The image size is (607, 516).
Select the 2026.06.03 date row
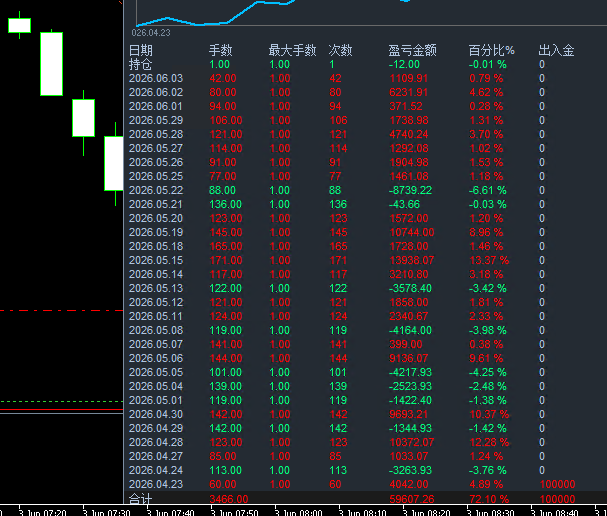[x=156, y=78]
